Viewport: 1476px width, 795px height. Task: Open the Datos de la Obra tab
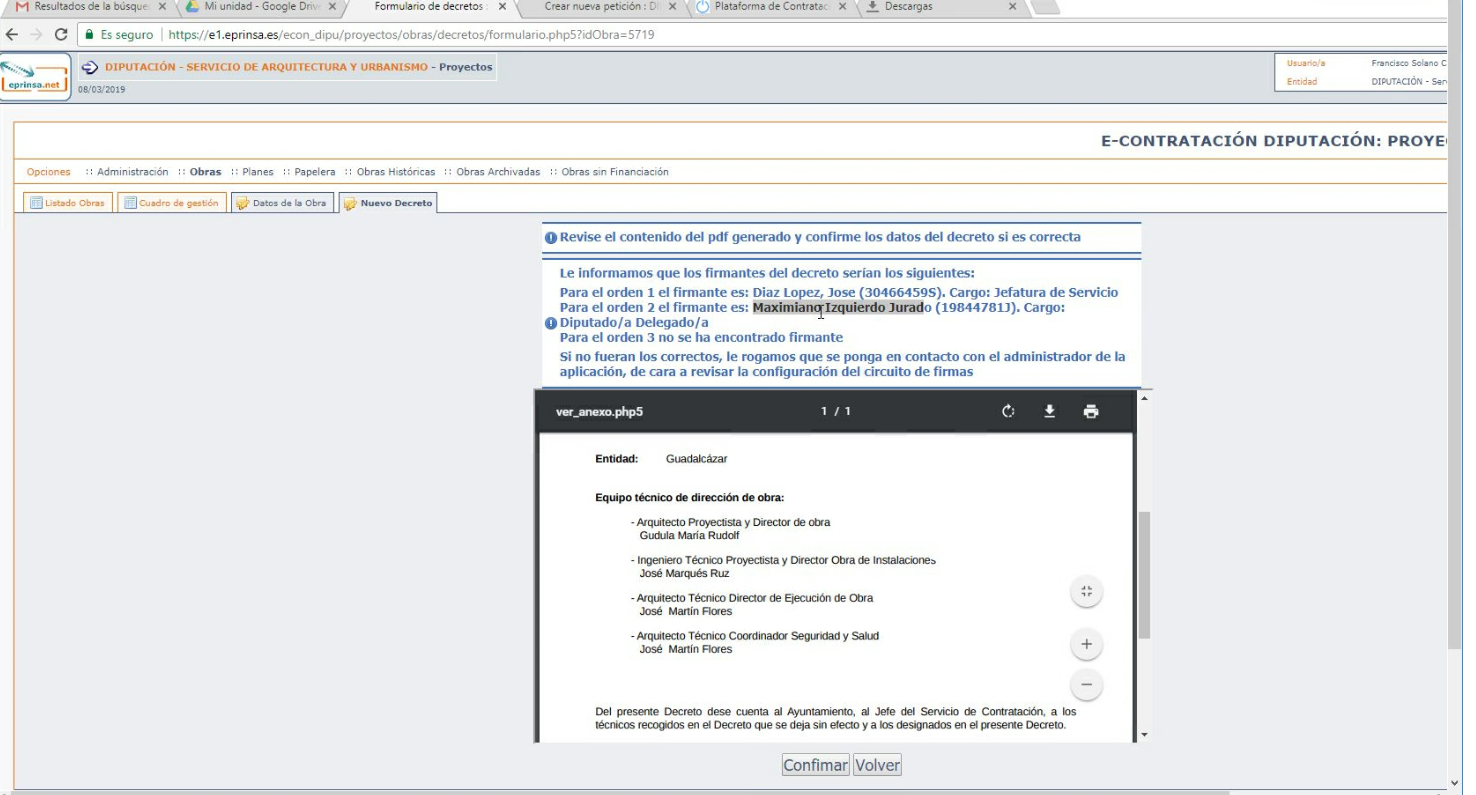tap(282, 203)
